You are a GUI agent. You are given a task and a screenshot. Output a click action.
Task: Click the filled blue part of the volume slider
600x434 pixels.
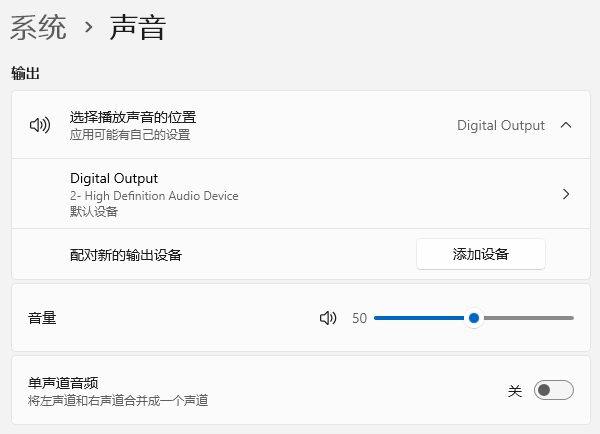420,318
